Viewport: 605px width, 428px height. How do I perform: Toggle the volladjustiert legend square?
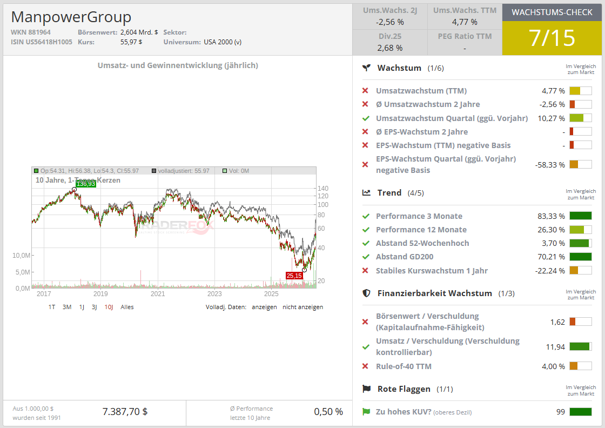click(x=154, y=171)
